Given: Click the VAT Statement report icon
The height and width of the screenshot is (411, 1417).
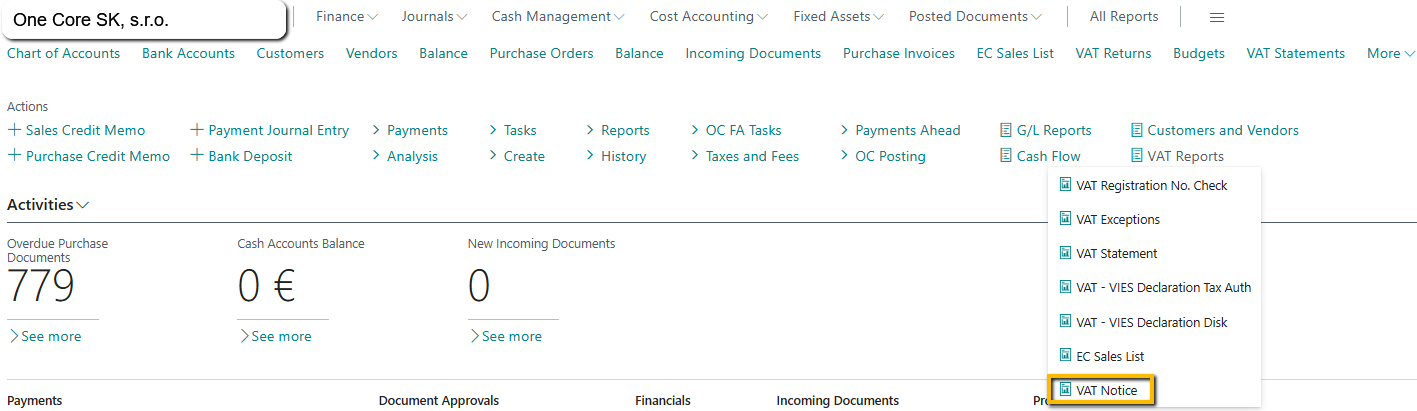Looking at the screenshot, I should pos(1066,253).
